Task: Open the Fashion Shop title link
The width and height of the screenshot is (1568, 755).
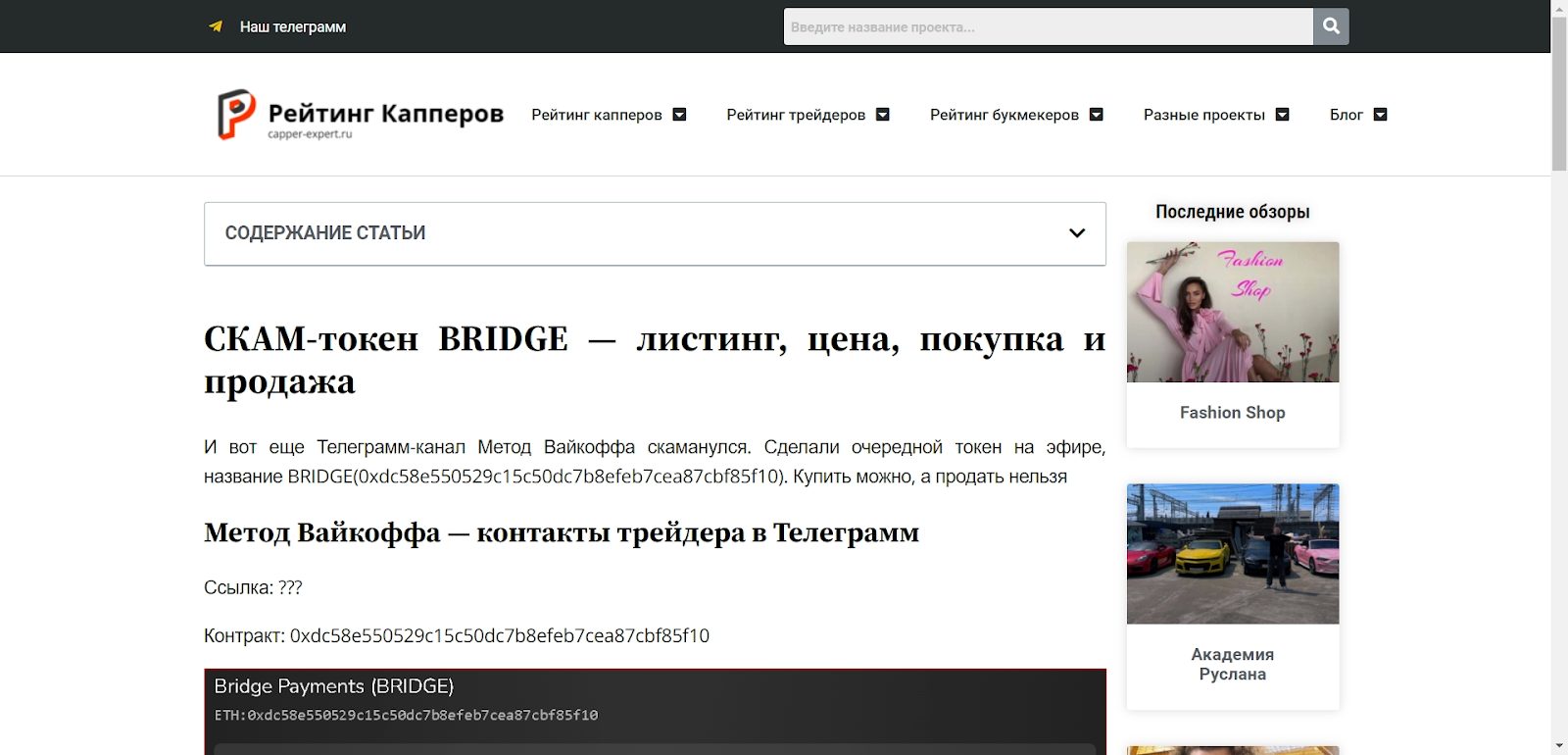Action: [x=1233, y=413]
